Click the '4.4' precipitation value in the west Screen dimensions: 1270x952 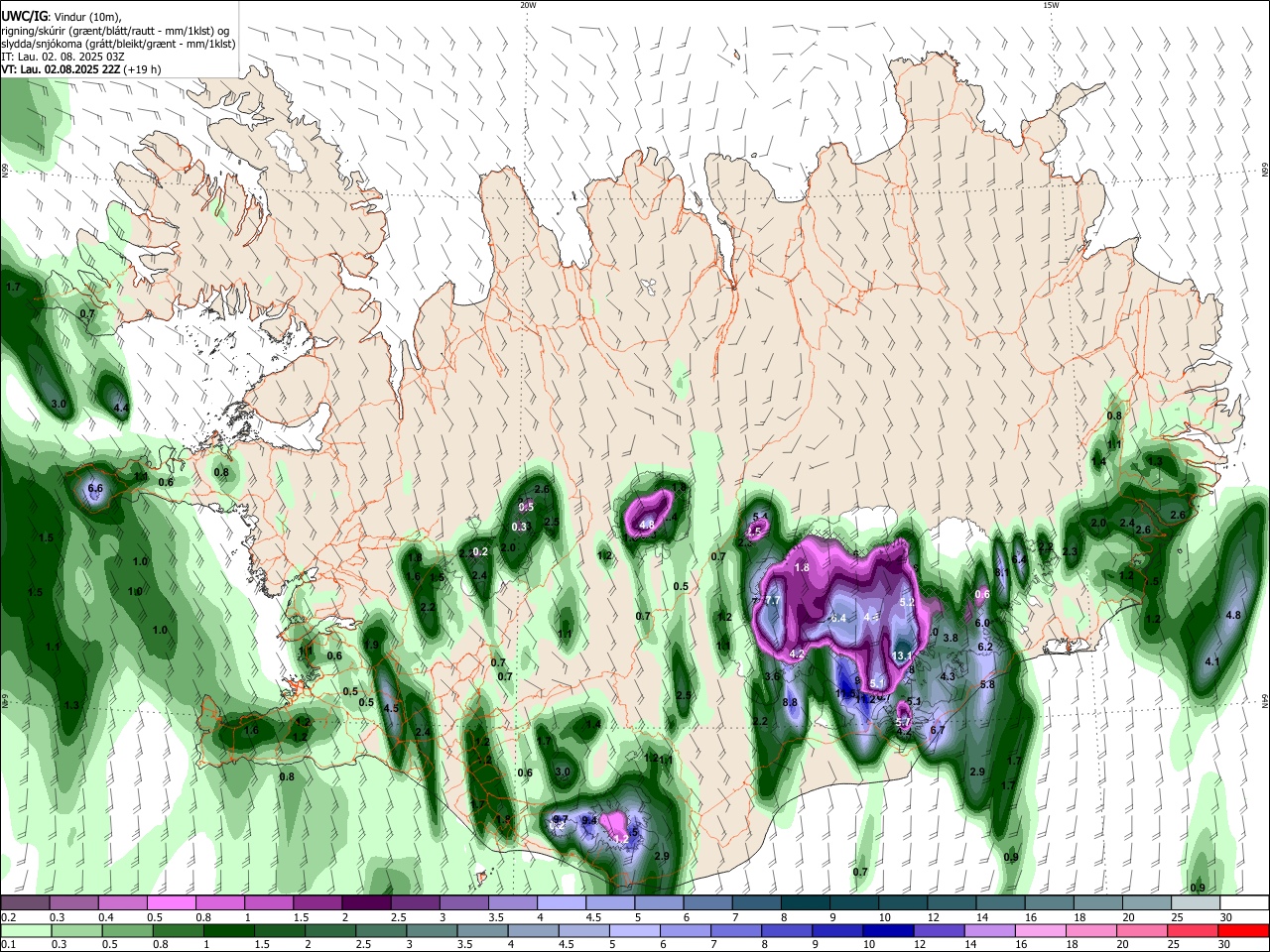tap(121, 408)
